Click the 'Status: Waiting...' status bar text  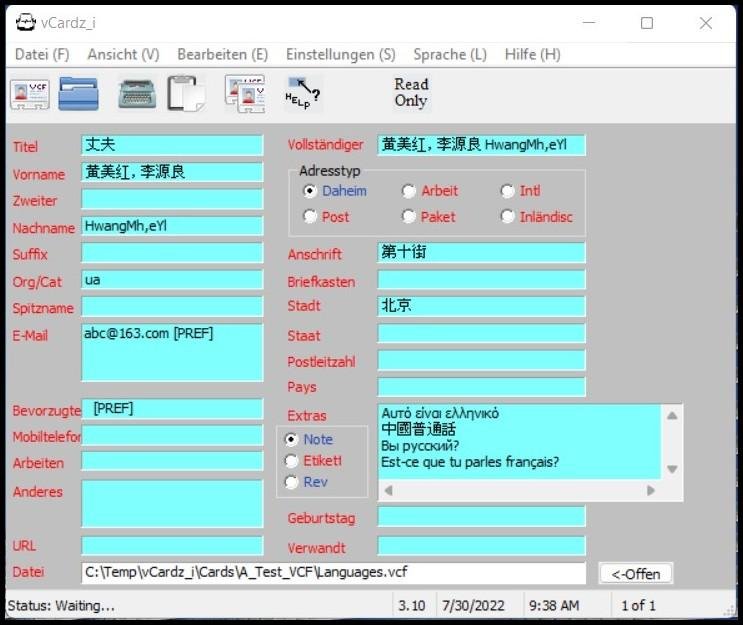pos(61,606)
